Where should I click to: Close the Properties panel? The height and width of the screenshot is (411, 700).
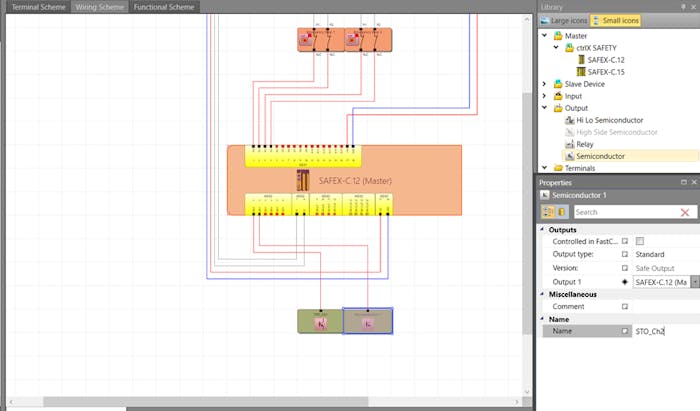(694, 182)
